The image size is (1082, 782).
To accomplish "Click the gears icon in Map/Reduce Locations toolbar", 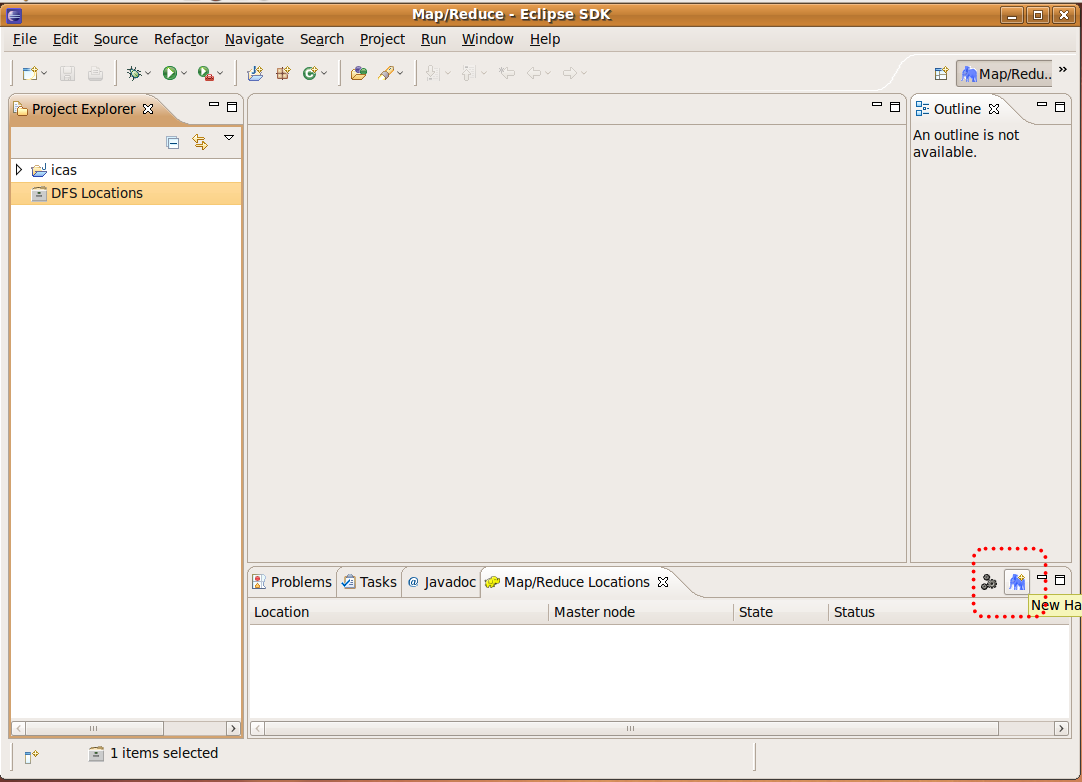I will pos(989,581).
